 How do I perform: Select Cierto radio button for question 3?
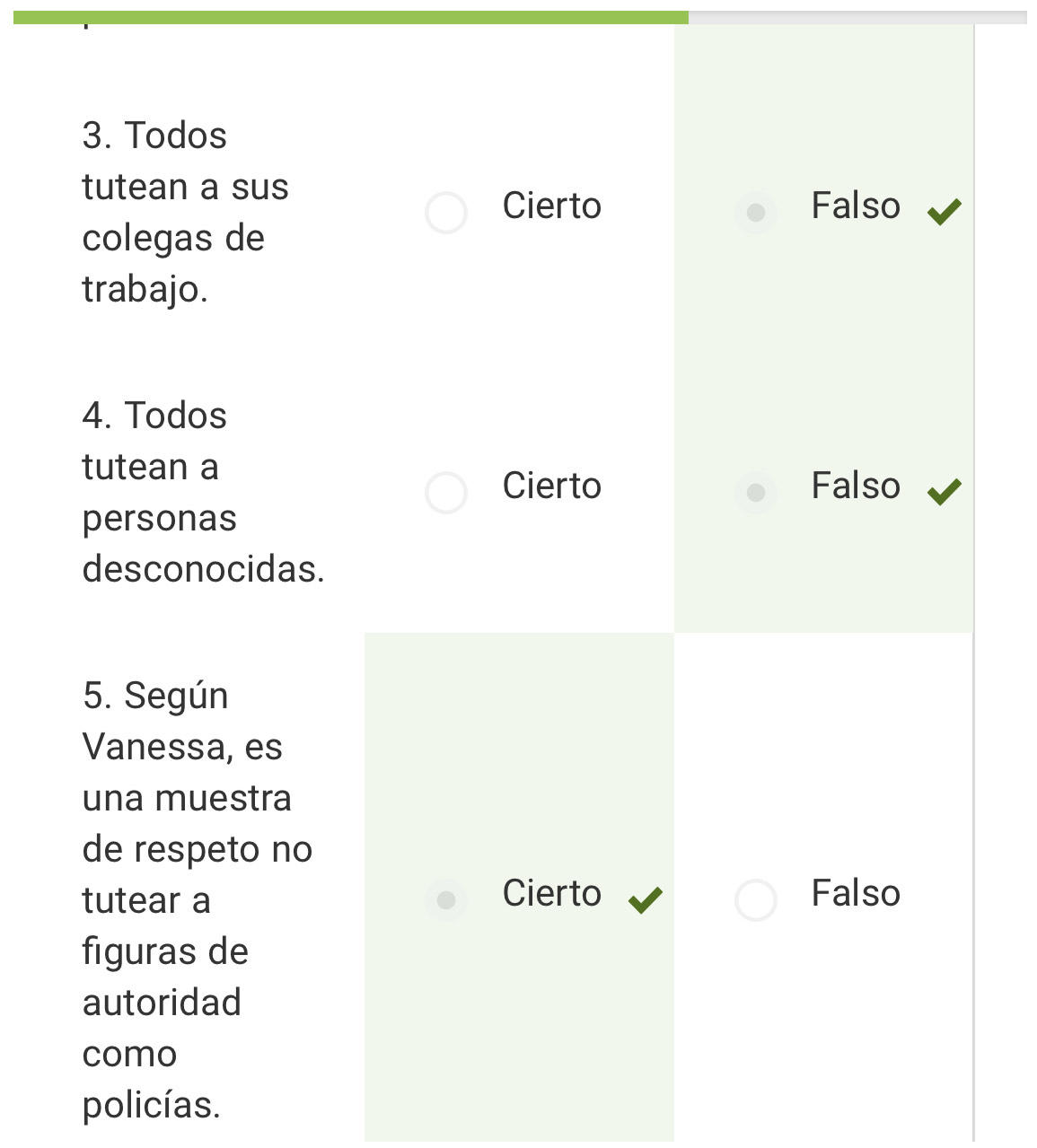(446, 213)
